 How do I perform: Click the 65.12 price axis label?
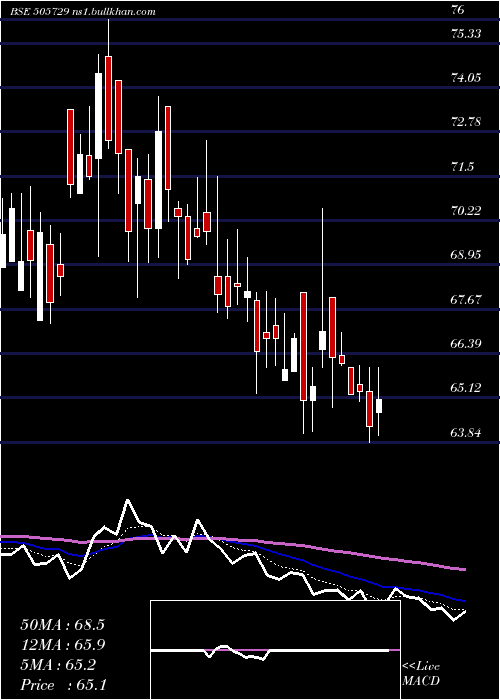click(466, 388)
